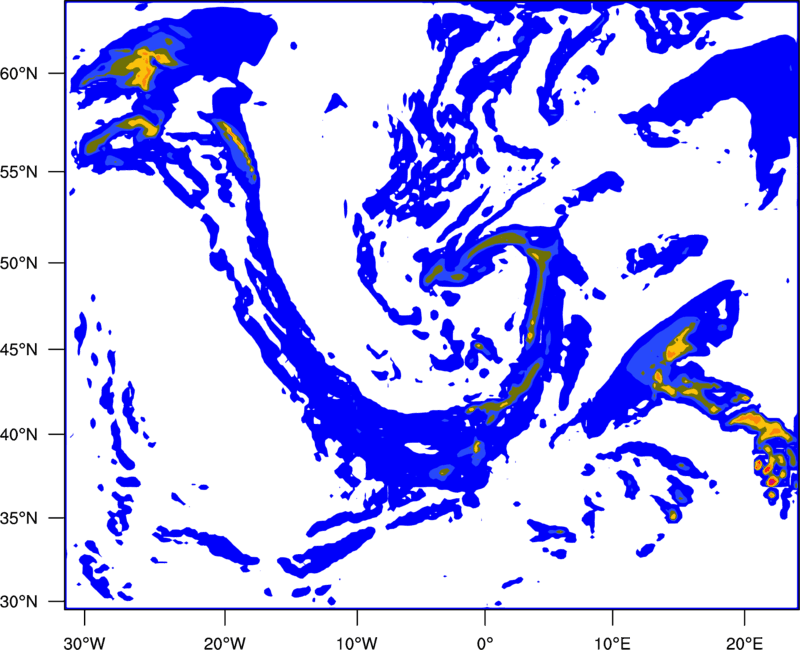Click the 10°W longitude label
The image size is (800, 650).
(x=357, y=643)
